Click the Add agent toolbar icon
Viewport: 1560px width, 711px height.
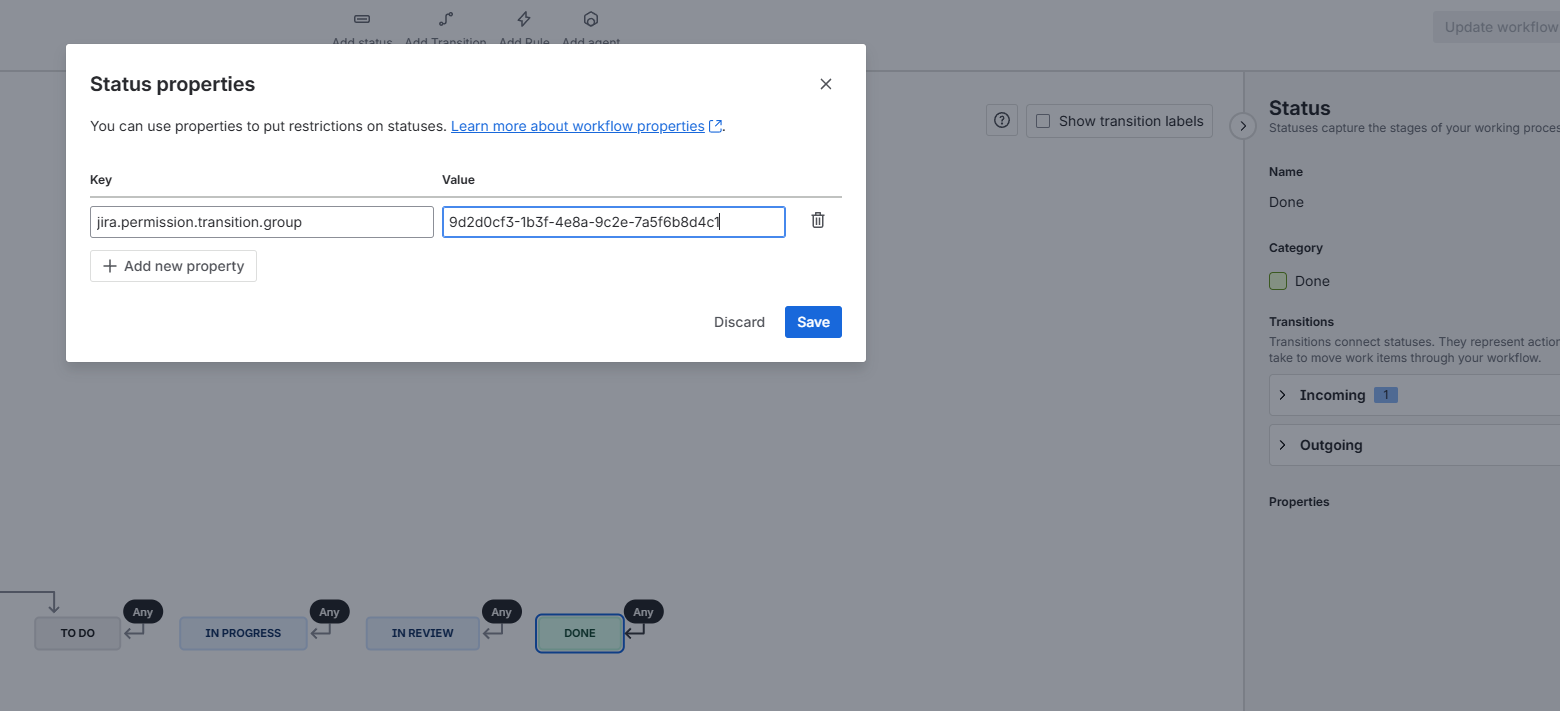591,19
